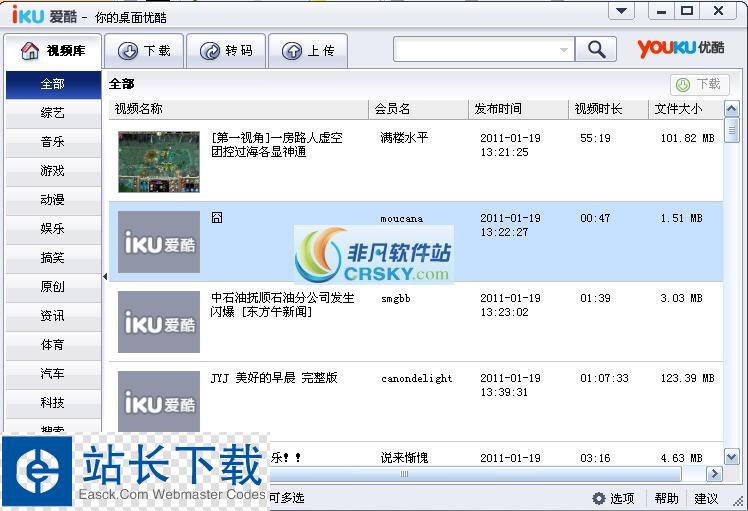Open the 下载 download tab

point(145,51)
